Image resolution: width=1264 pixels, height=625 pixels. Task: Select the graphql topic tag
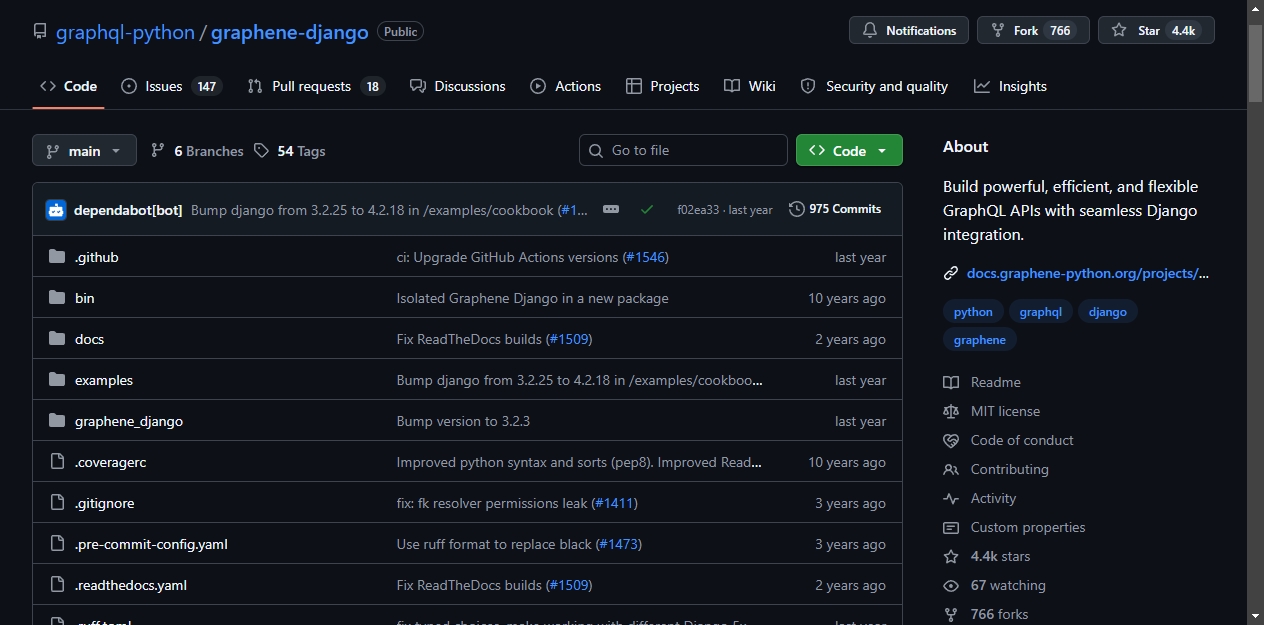(1040, 312)
